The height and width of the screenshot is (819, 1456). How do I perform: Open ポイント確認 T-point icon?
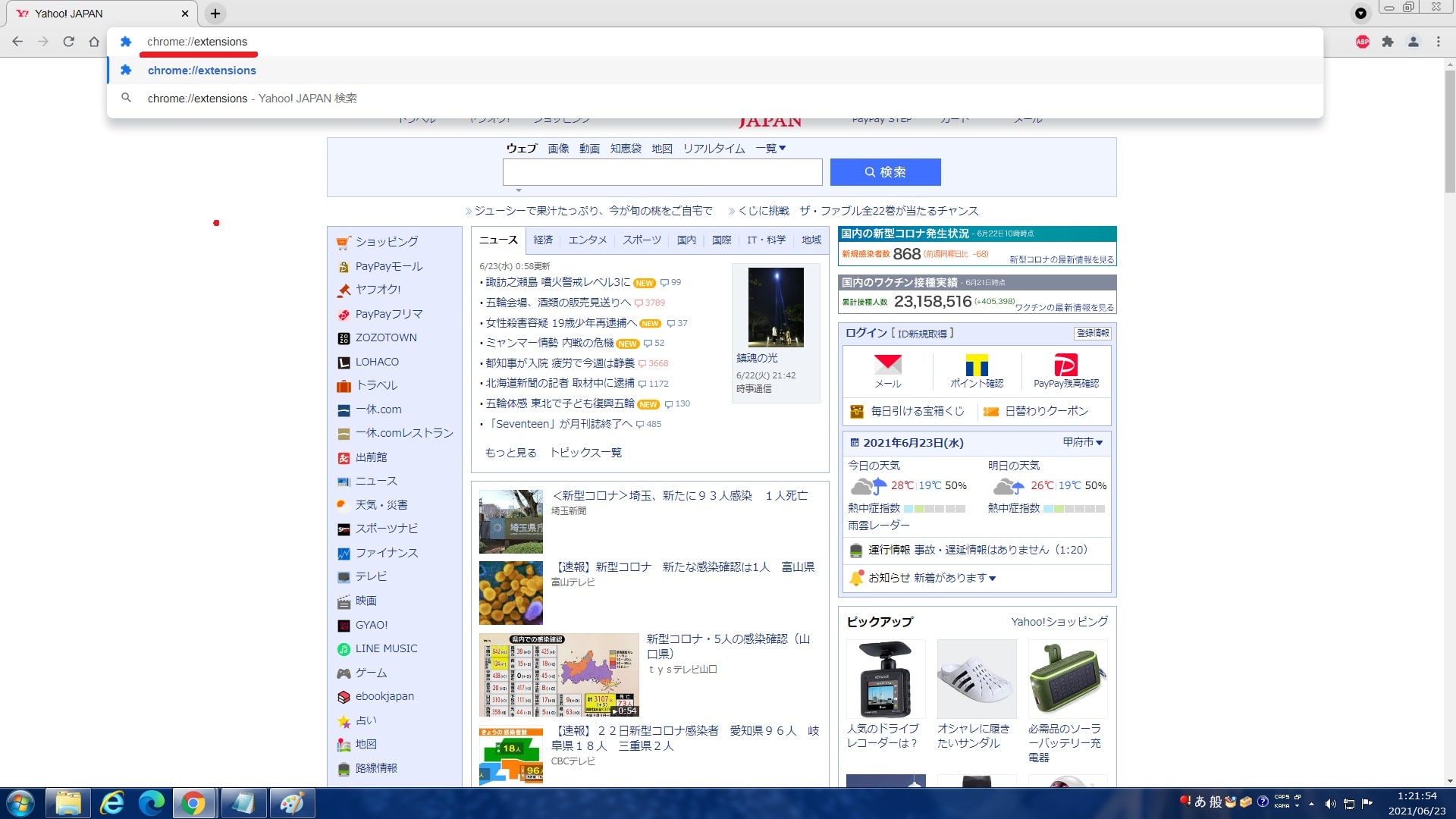click(x=977, y=371)
